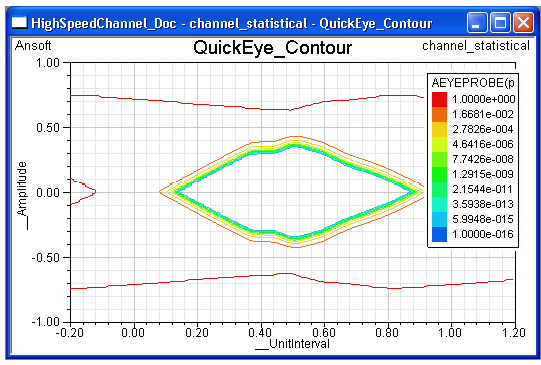Click X-axis tick label 0.40
Viewport: 541px width, 365px height.
click(x=260, y=333)
